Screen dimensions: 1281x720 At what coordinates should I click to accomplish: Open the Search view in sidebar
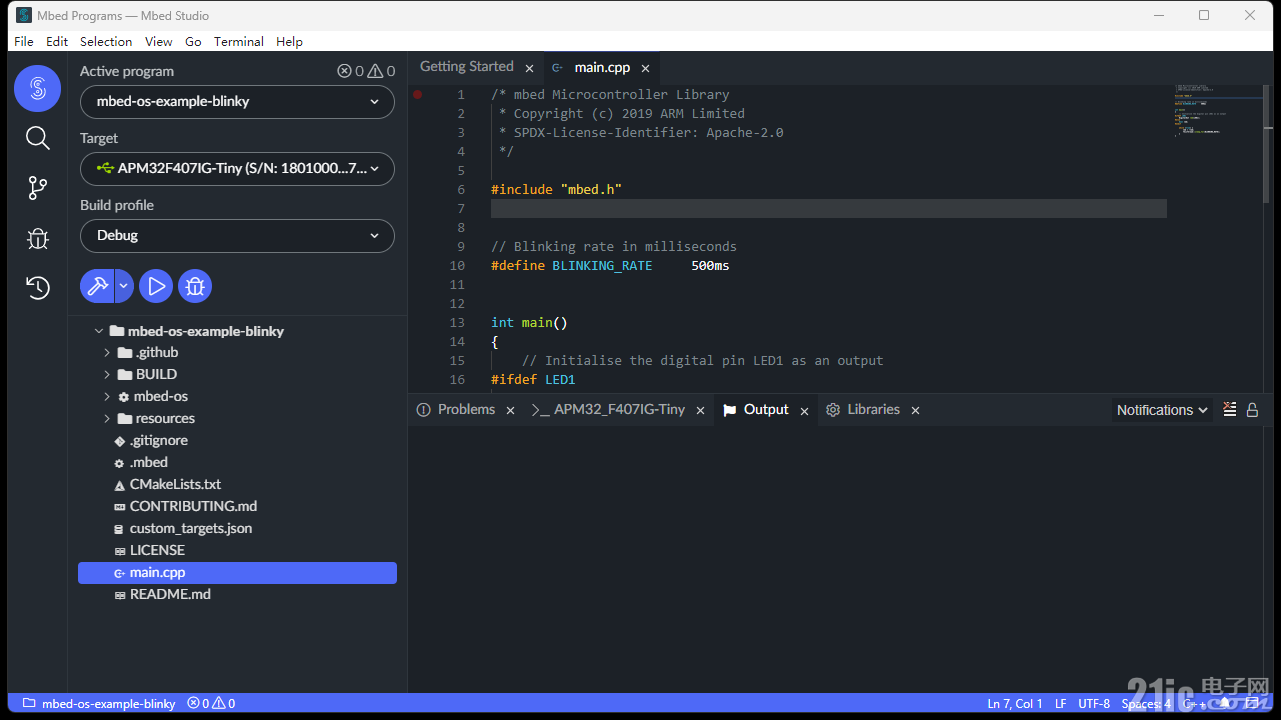(x=37, y=138)
